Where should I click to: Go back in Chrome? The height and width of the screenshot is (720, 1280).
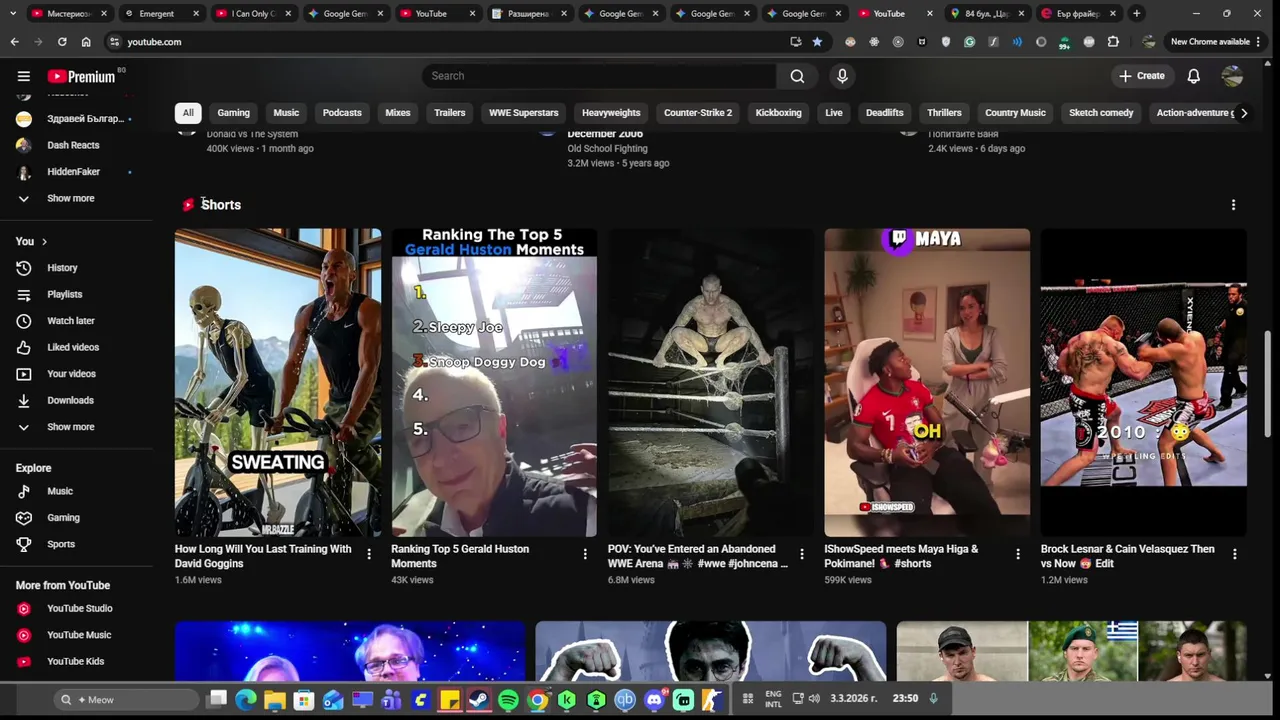[x=14, y=42]
